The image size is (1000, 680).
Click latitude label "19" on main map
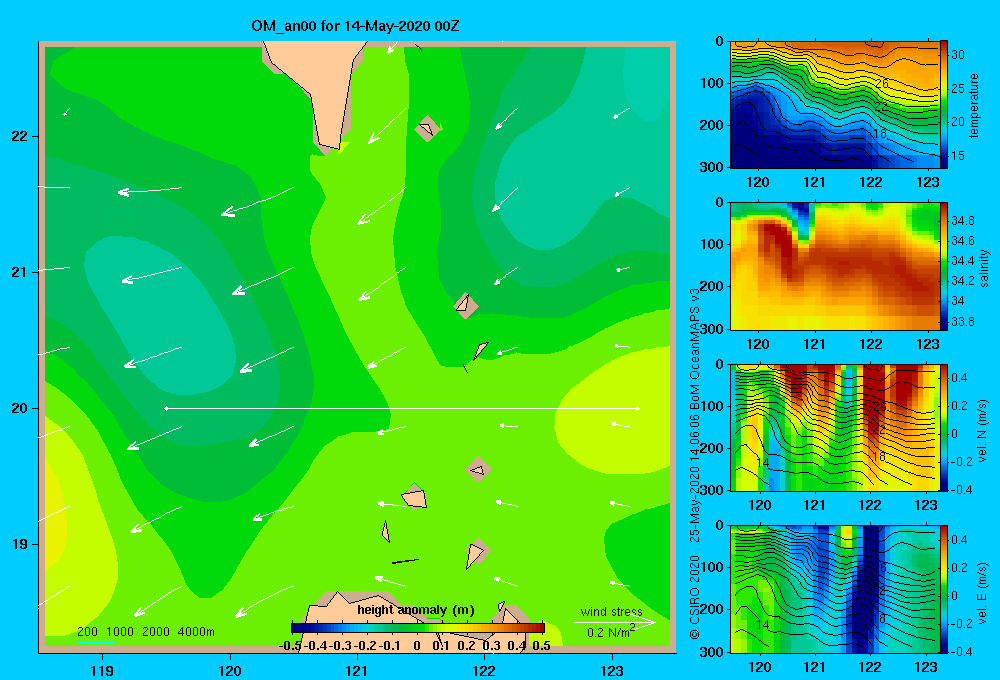click(20, 544)
